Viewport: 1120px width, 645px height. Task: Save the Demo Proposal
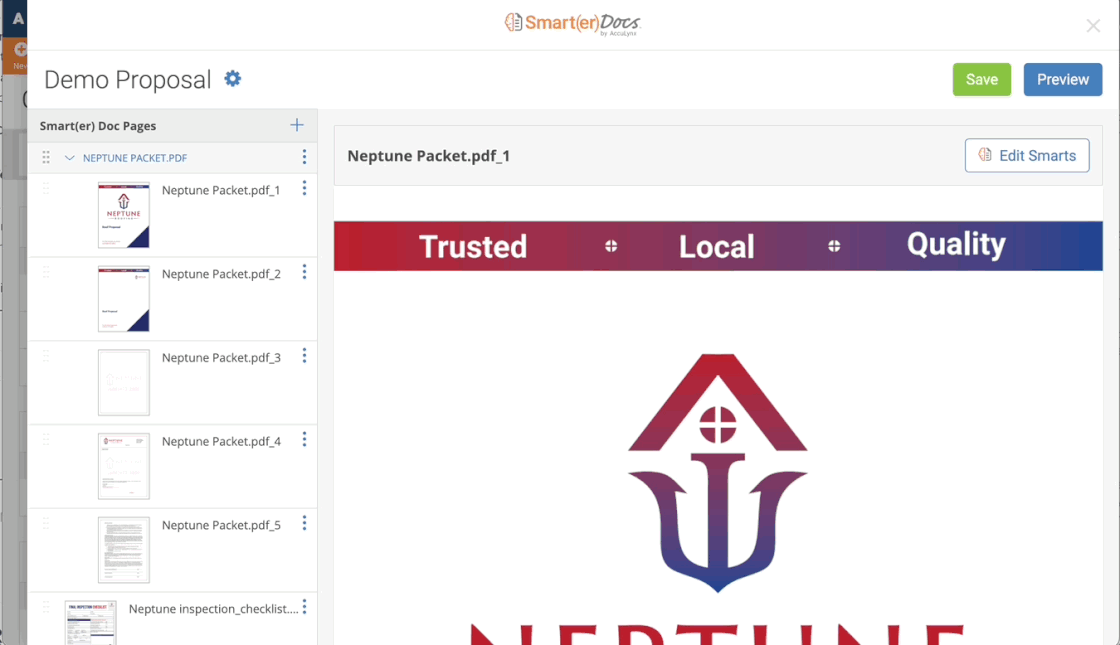click(981, 79)
